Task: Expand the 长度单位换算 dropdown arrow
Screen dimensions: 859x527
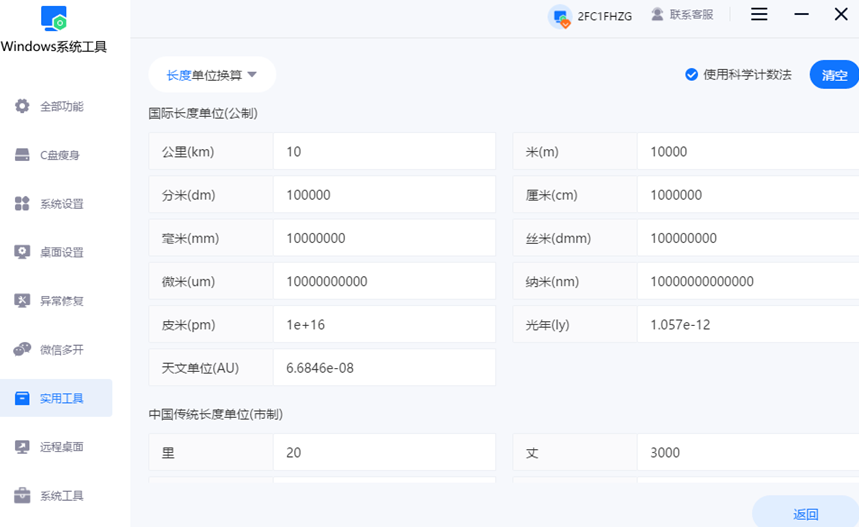Action: [x=252, y=75]
